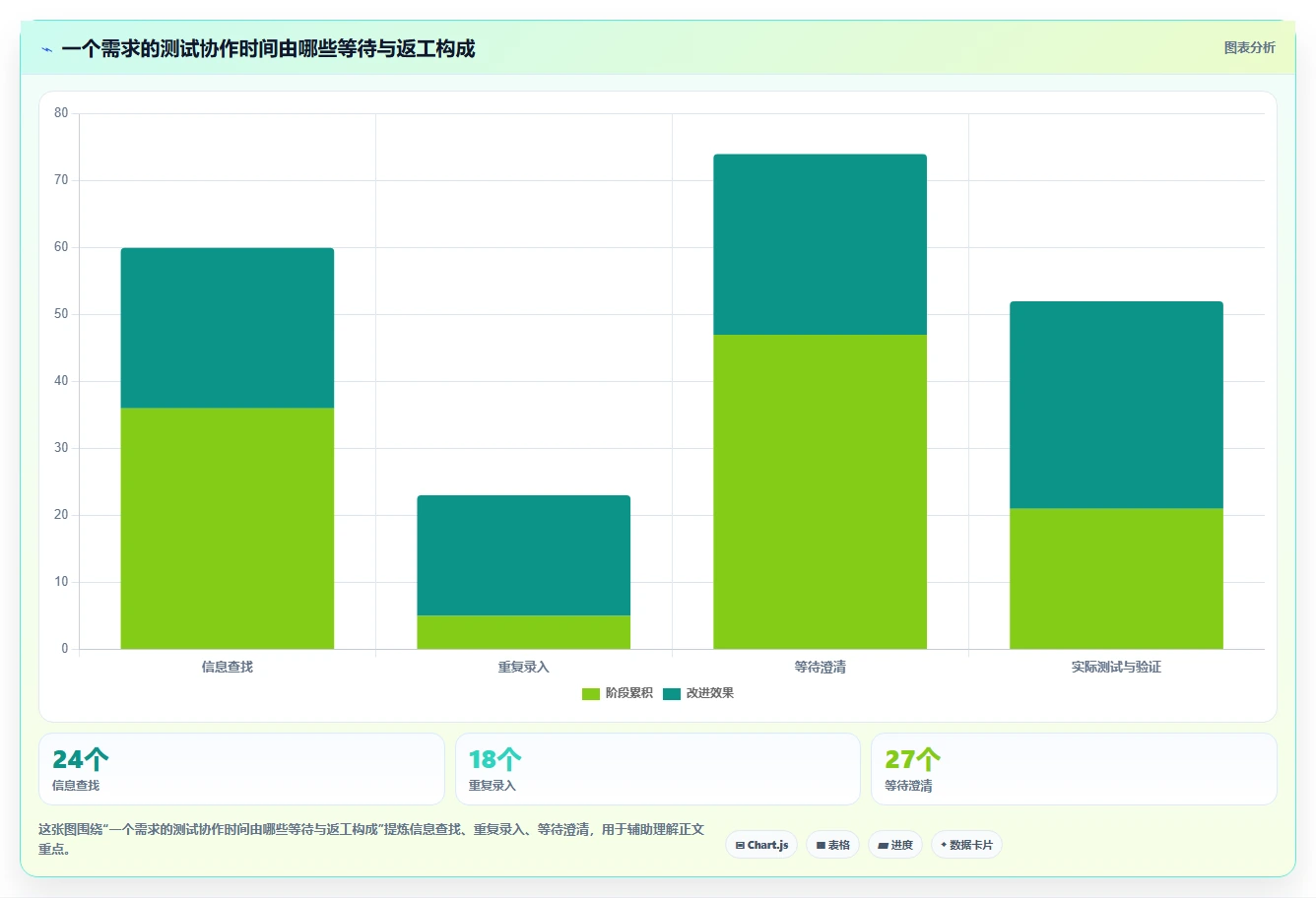The height and width of the screenshot is (898, 1316).
Task: Click the 阶段累积 legend label
Action: coord(629,693)
